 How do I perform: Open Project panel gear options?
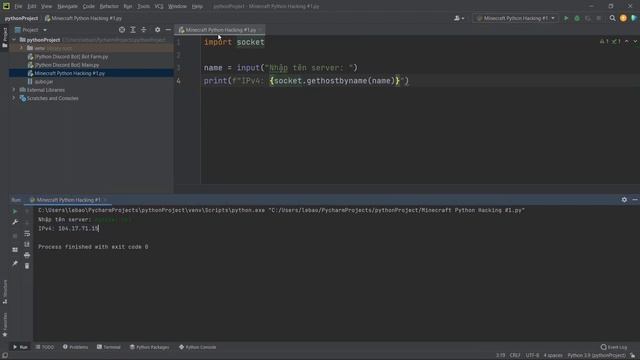158,30
